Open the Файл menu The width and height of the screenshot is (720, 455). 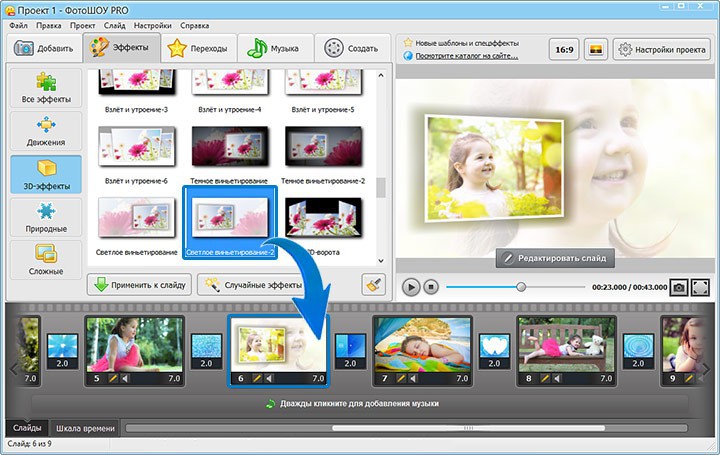18,26
